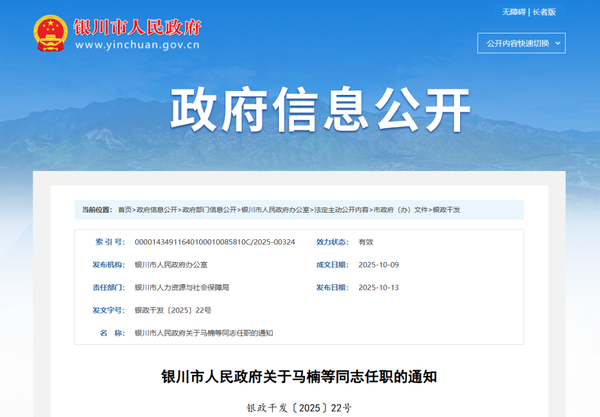The height and width of the screenshot is (417, 600).
Task: Click the 政府信息公开 banner heading
Action: (x=299, y=110)
